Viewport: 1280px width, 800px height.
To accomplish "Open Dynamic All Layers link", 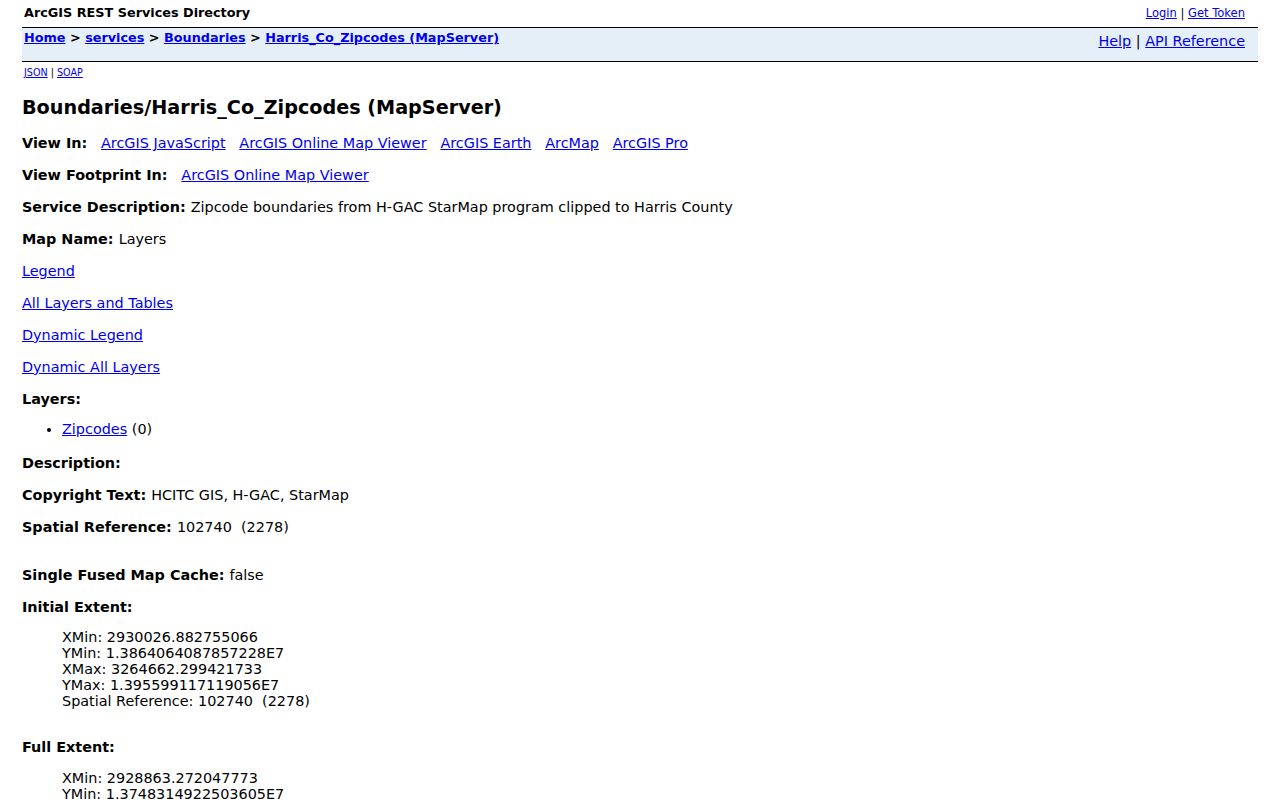I will click(91, 367).
